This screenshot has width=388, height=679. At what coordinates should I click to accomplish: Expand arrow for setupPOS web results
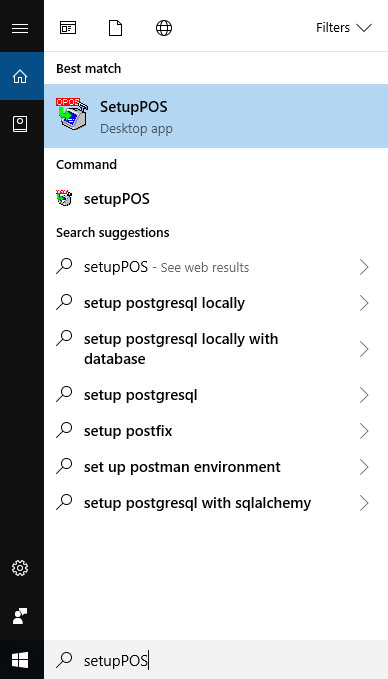(364, 268)
